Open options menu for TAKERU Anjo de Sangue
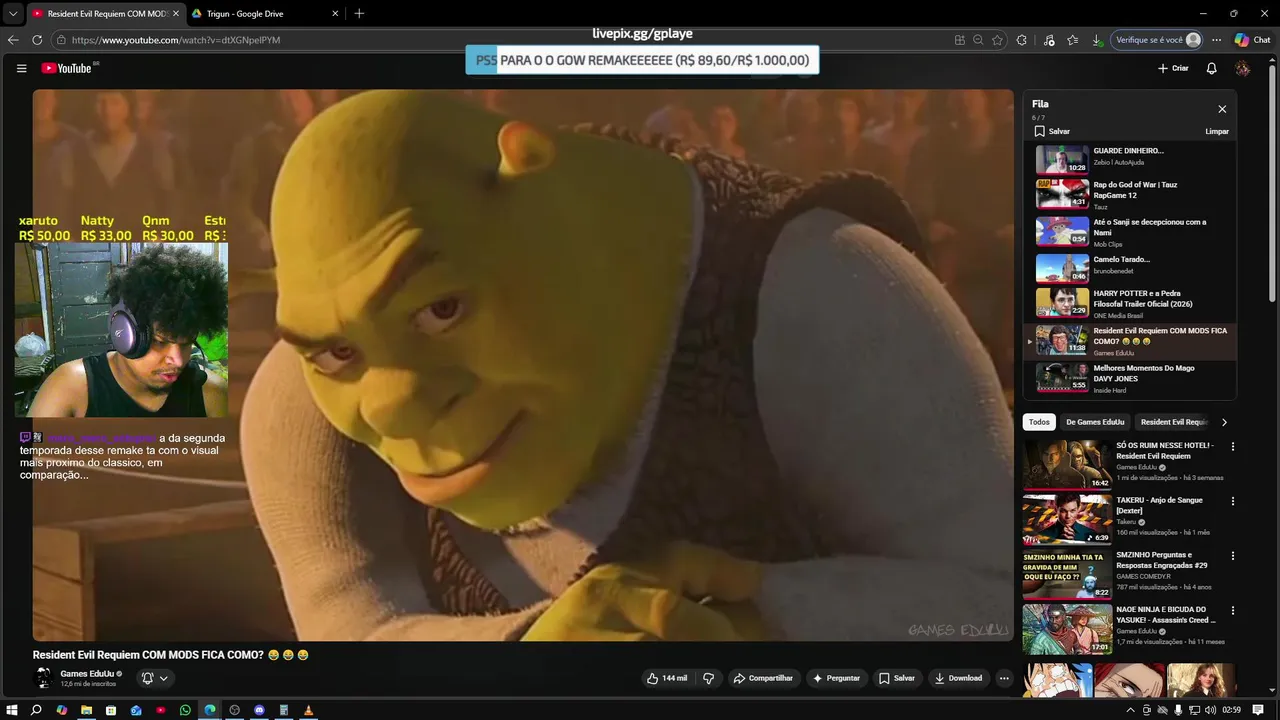Screen dimensions: 1280x720 (x=1232, y=501)
